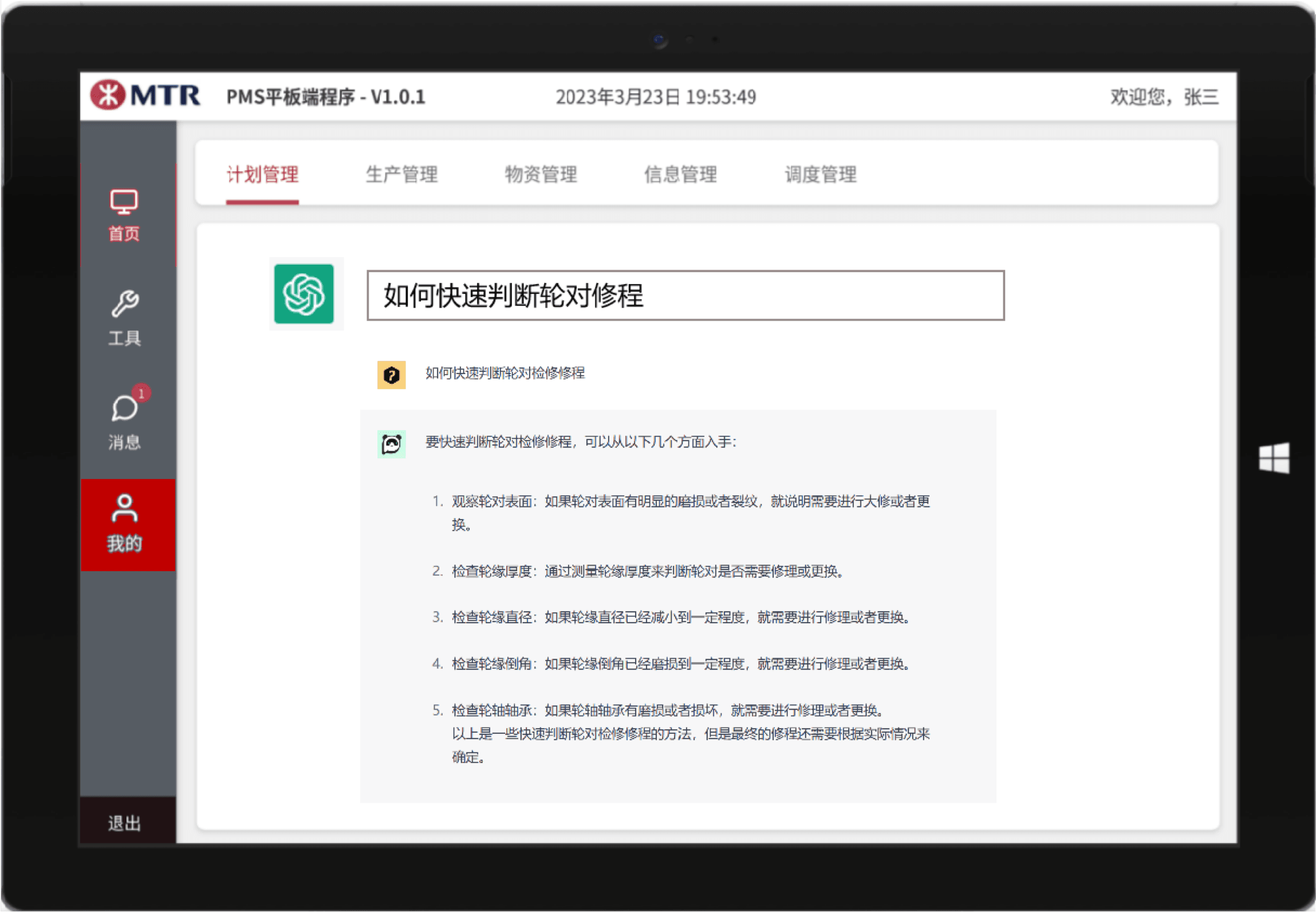The height and width of the screenshot is (912, 1316).
Task: Click the 退出 logout button
Action: 124,823
